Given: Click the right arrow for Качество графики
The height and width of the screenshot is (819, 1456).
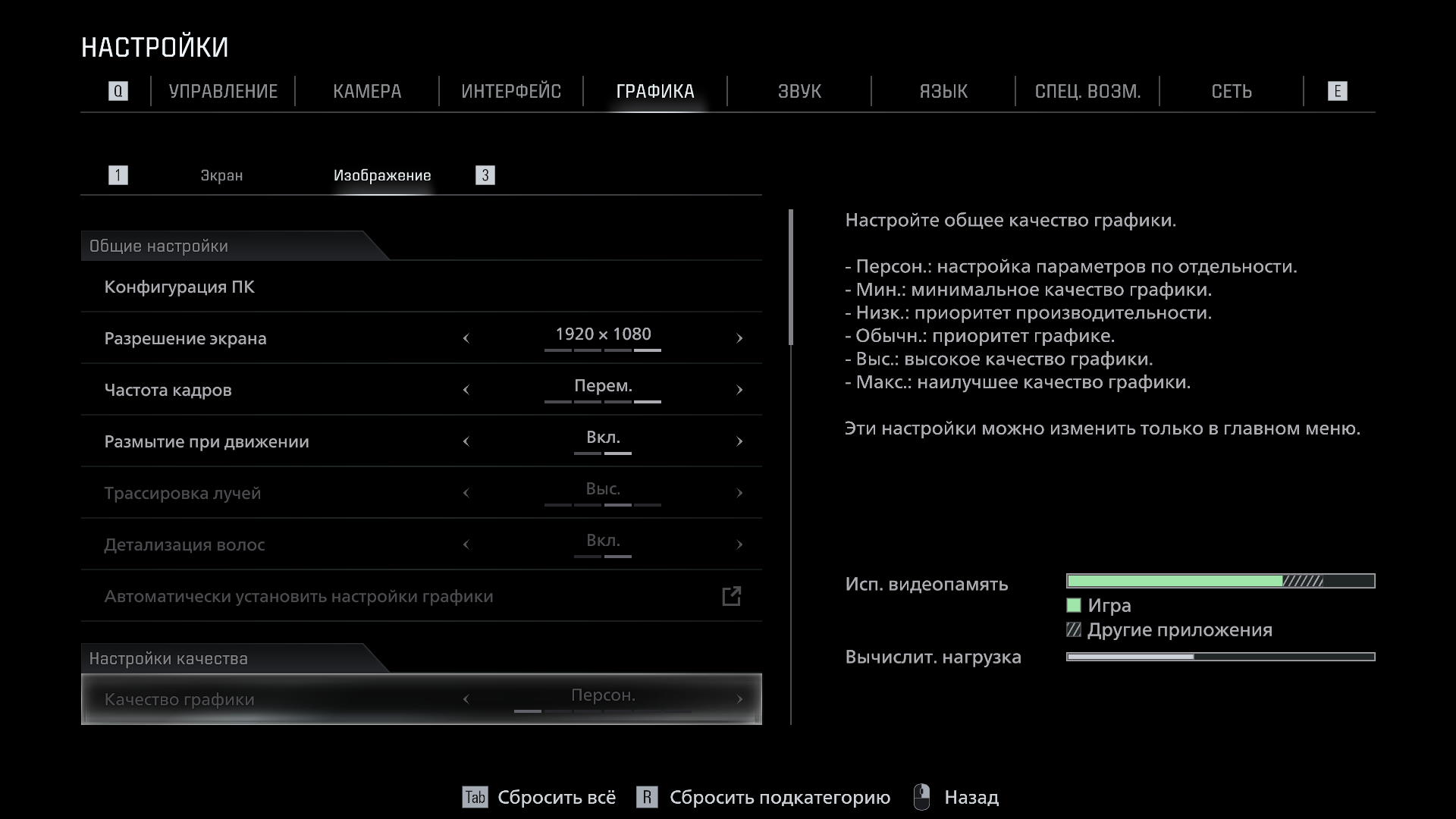Looking at the screenshot, I should [739, 699].
